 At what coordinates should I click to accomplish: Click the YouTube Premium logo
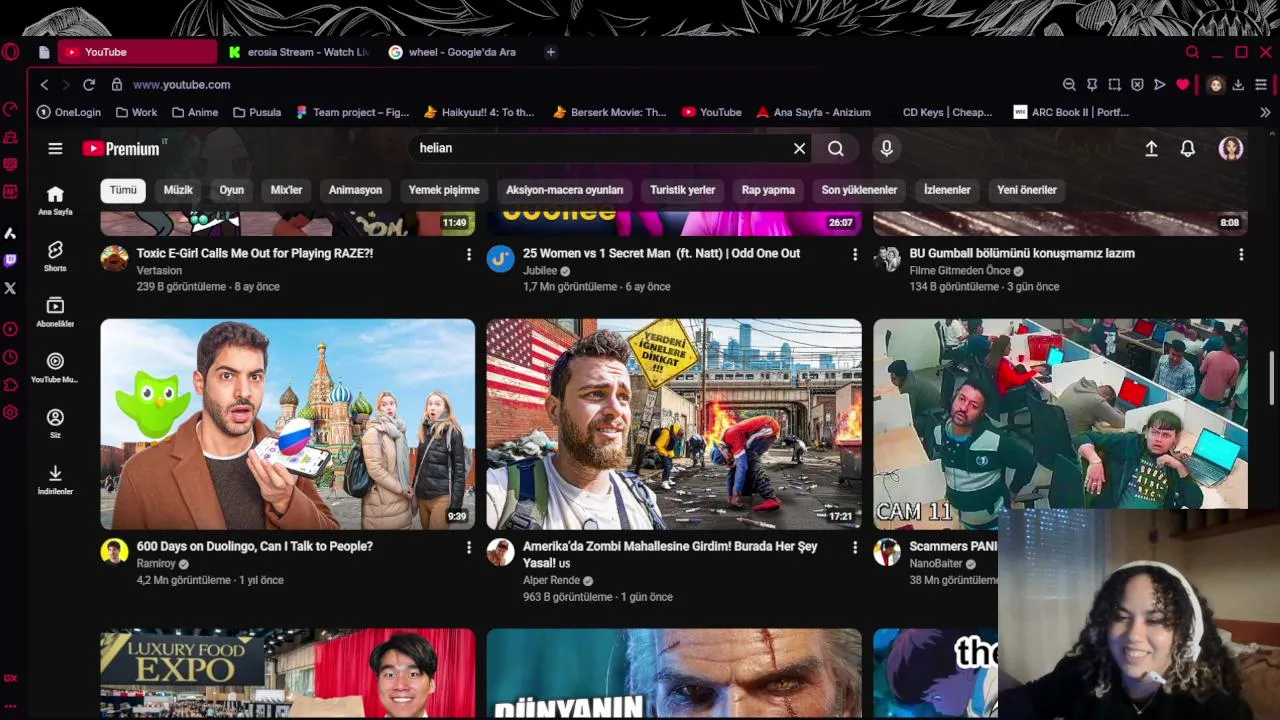coord(122,148)
